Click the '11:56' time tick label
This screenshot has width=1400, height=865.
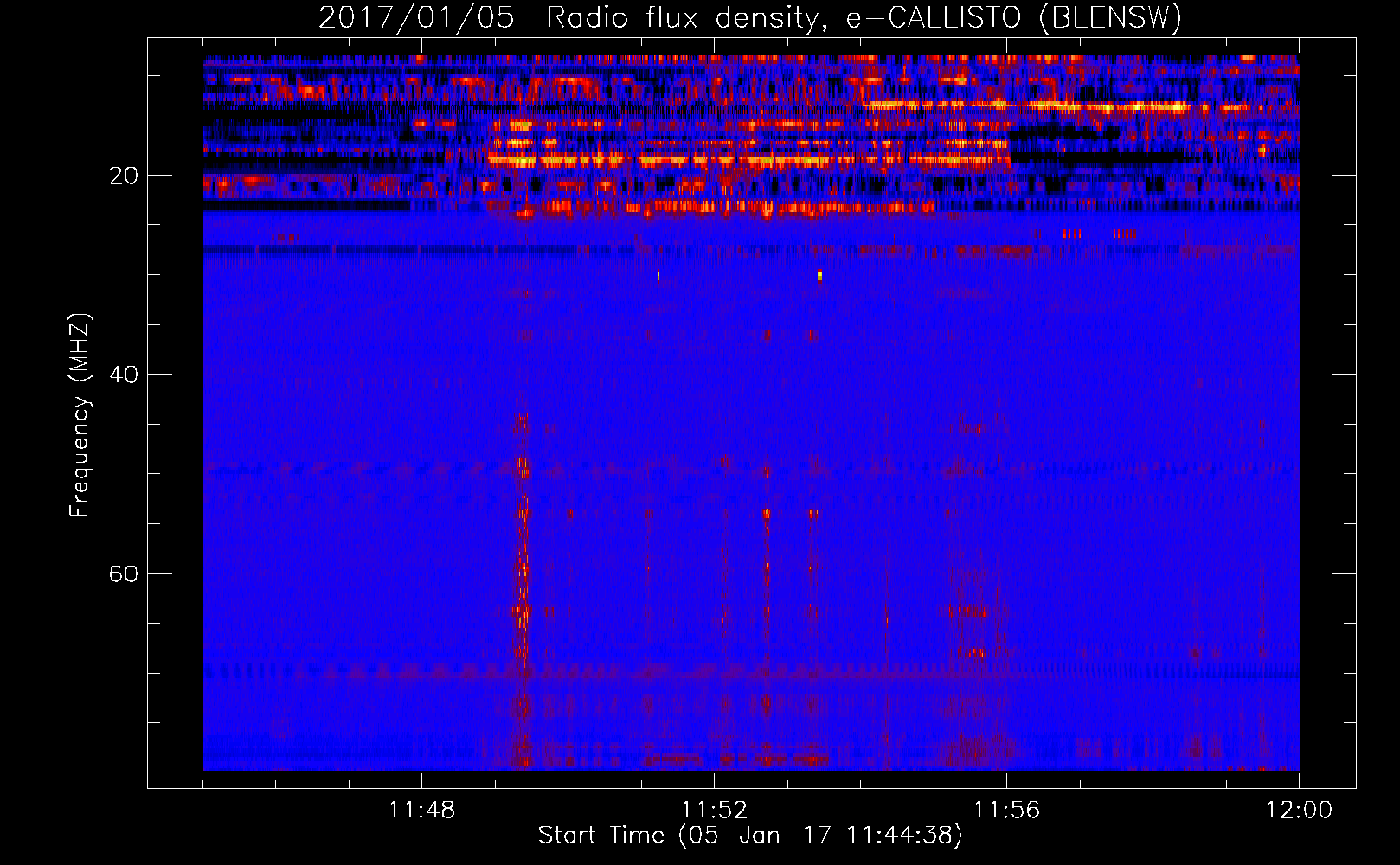coord(1006,811)
